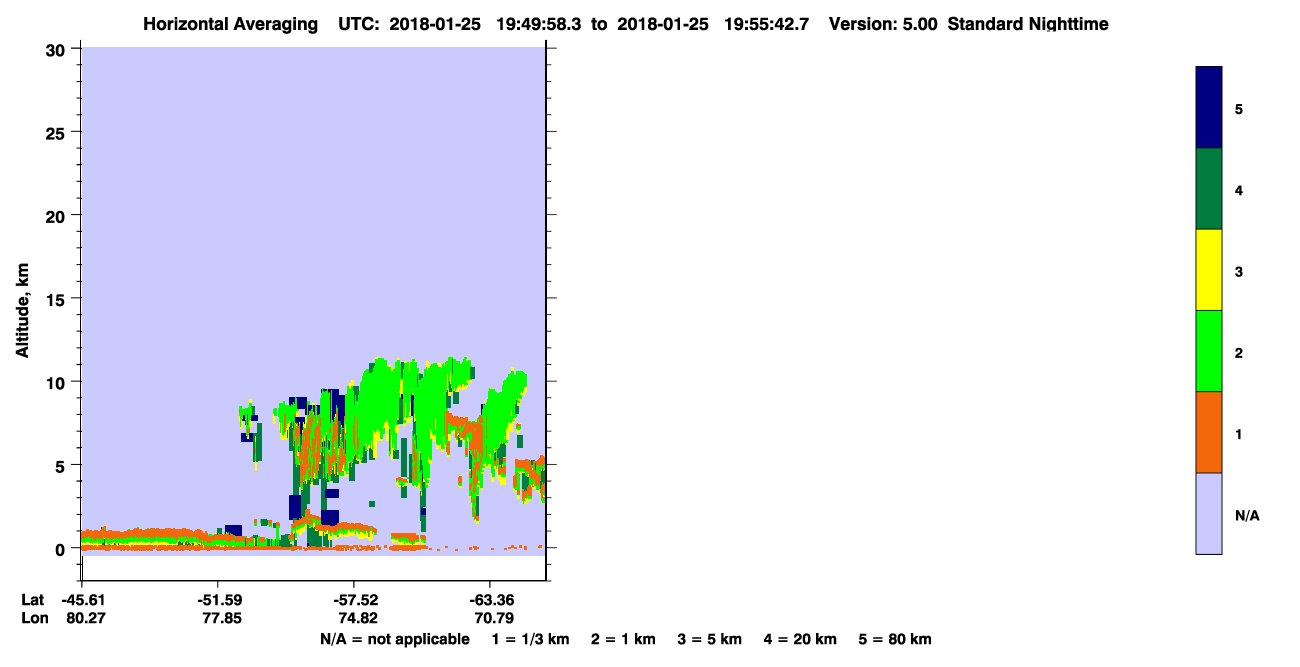Image resolution: width=1300 pixels, height=667 pixels.
Task: Click the lavender N/A colorbar segment
Action: pos(1209,513)
